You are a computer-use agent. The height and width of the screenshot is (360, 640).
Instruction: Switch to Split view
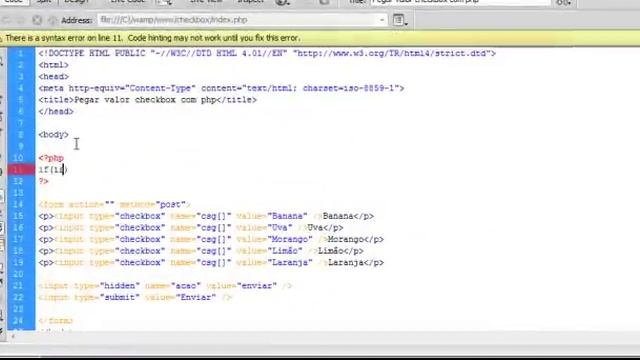44,2
